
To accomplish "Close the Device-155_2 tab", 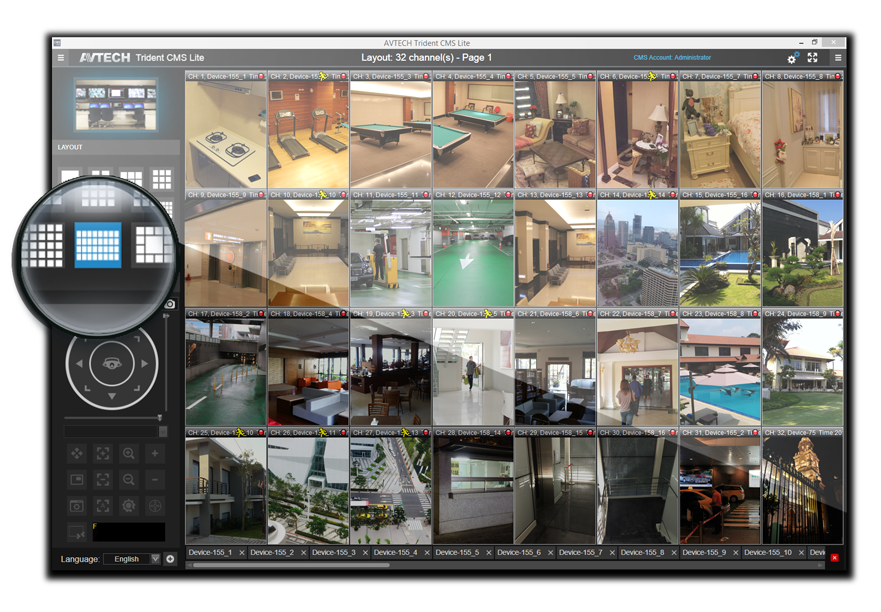I will pos(303,553).
